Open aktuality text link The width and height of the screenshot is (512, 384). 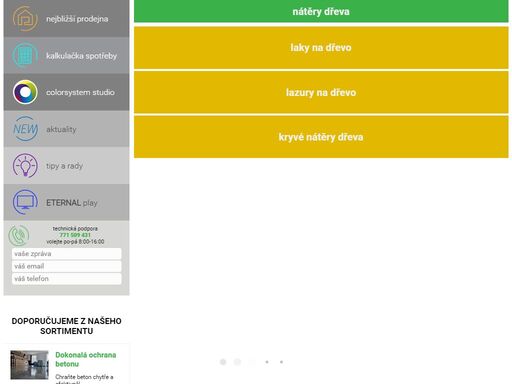point(61,129)
